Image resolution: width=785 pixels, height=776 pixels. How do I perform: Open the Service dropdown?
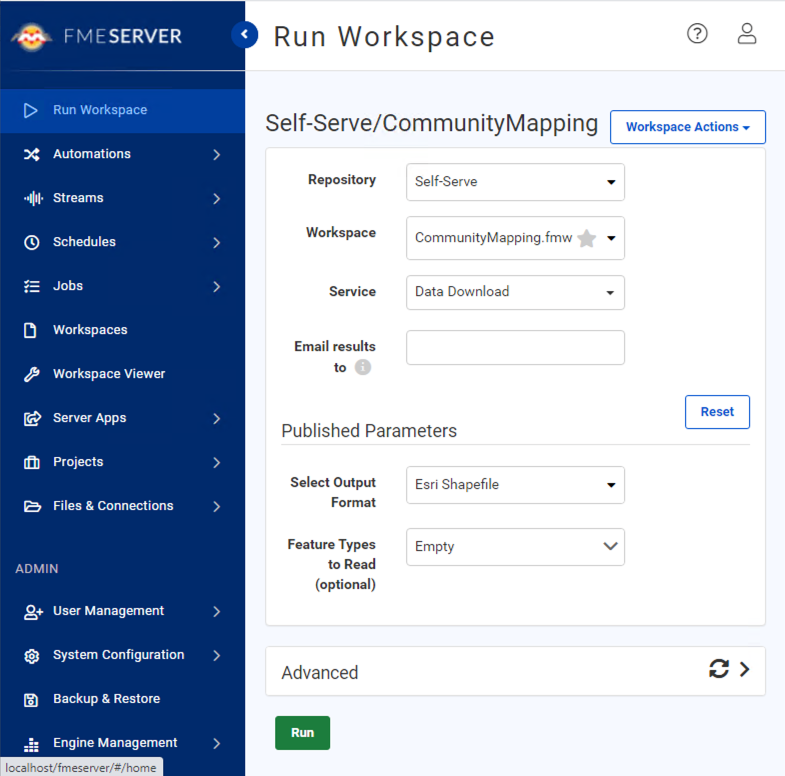(x=515, y=292)
